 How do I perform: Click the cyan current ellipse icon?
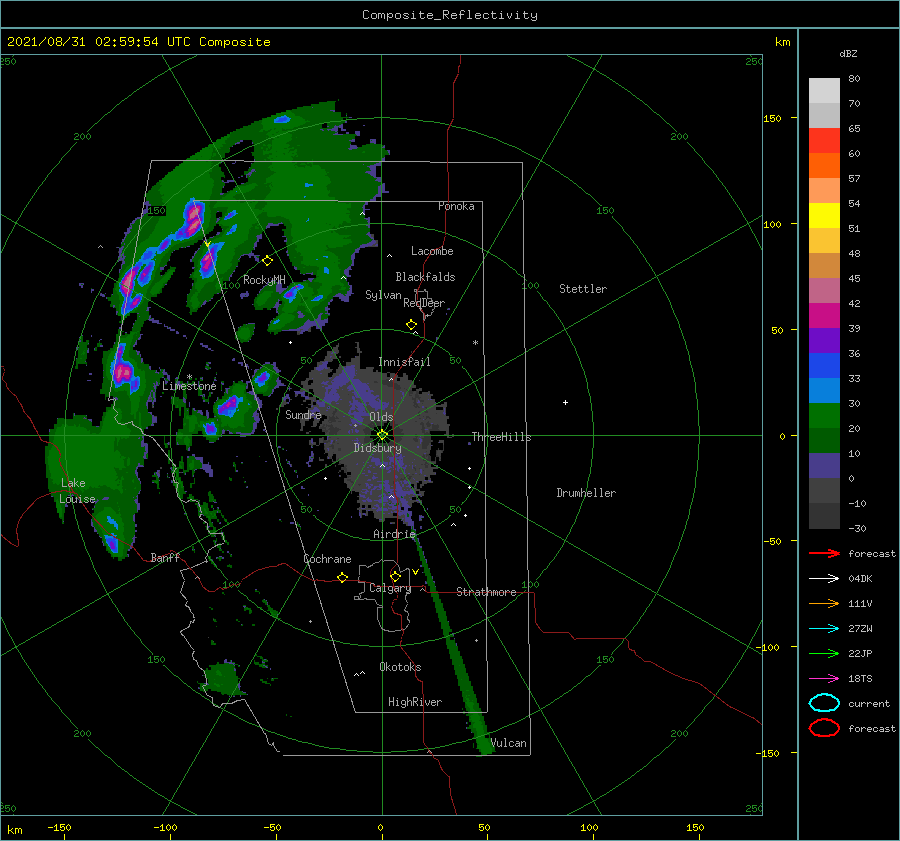tap(824, 703)
